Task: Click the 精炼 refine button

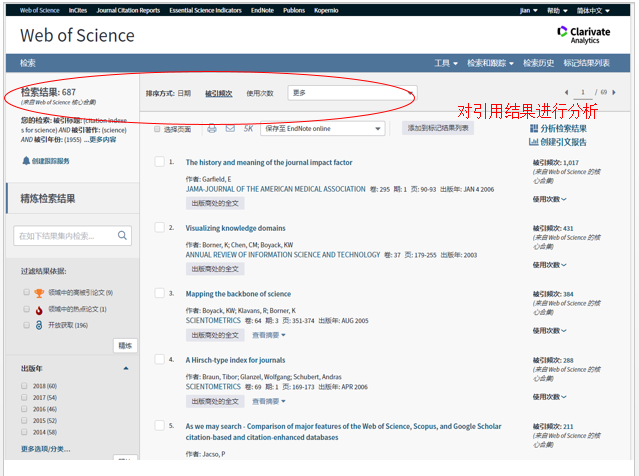Action: (125, 346)
